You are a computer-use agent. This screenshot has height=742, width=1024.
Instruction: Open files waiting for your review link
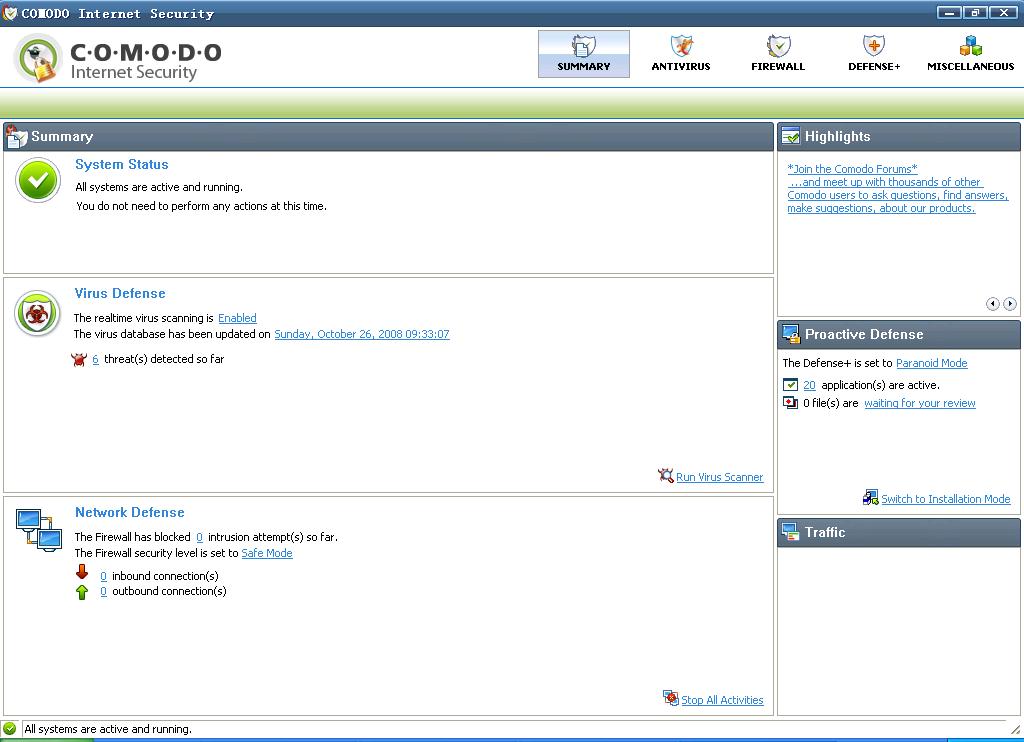tap(920, 403)
